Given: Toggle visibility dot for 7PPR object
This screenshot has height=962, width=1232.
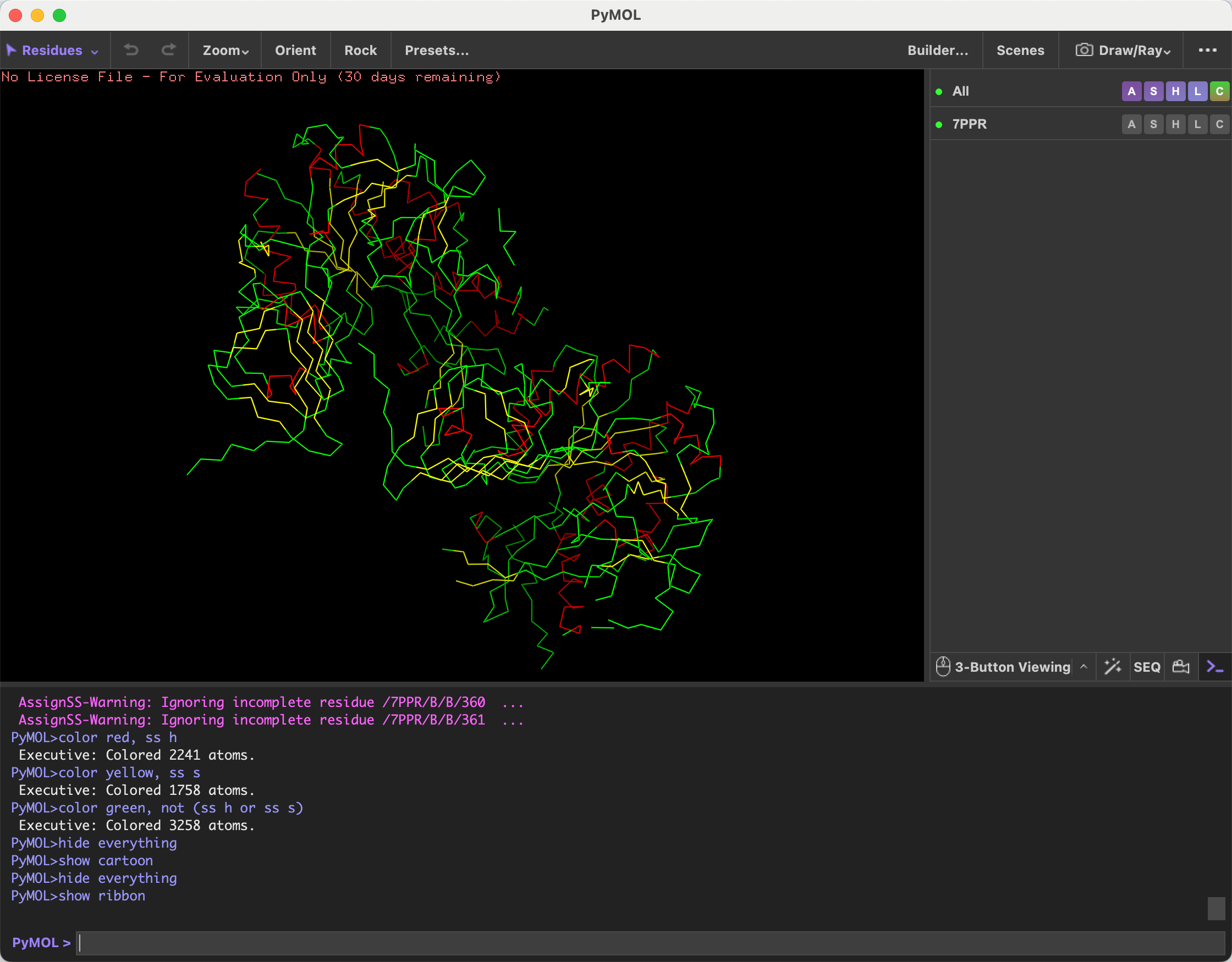Looking at the screenshot, I should click(x=939, y=125).
